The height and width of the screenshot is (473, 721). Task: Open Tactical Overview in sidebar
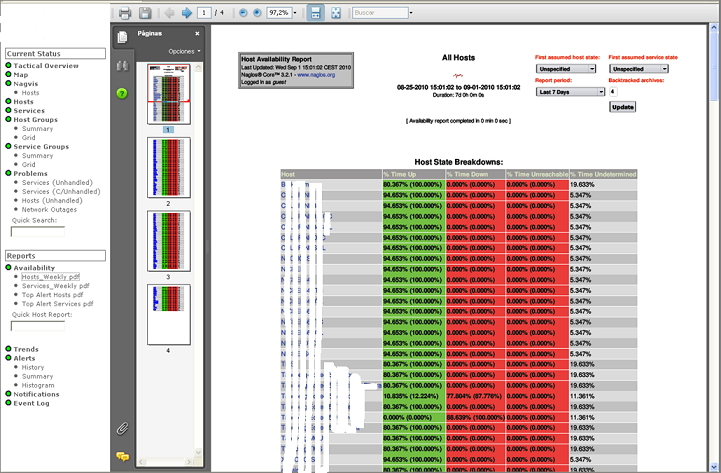46,66
